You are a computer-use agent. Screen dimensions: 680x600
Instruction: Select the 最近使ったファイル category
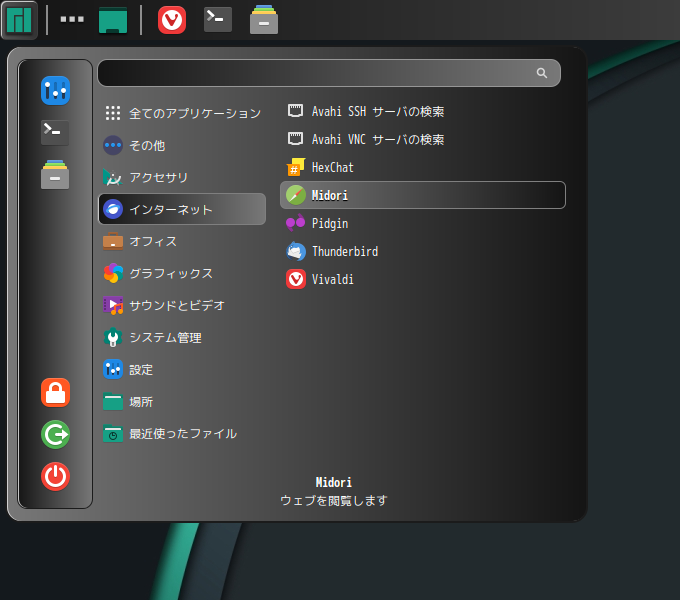[182, 434]
